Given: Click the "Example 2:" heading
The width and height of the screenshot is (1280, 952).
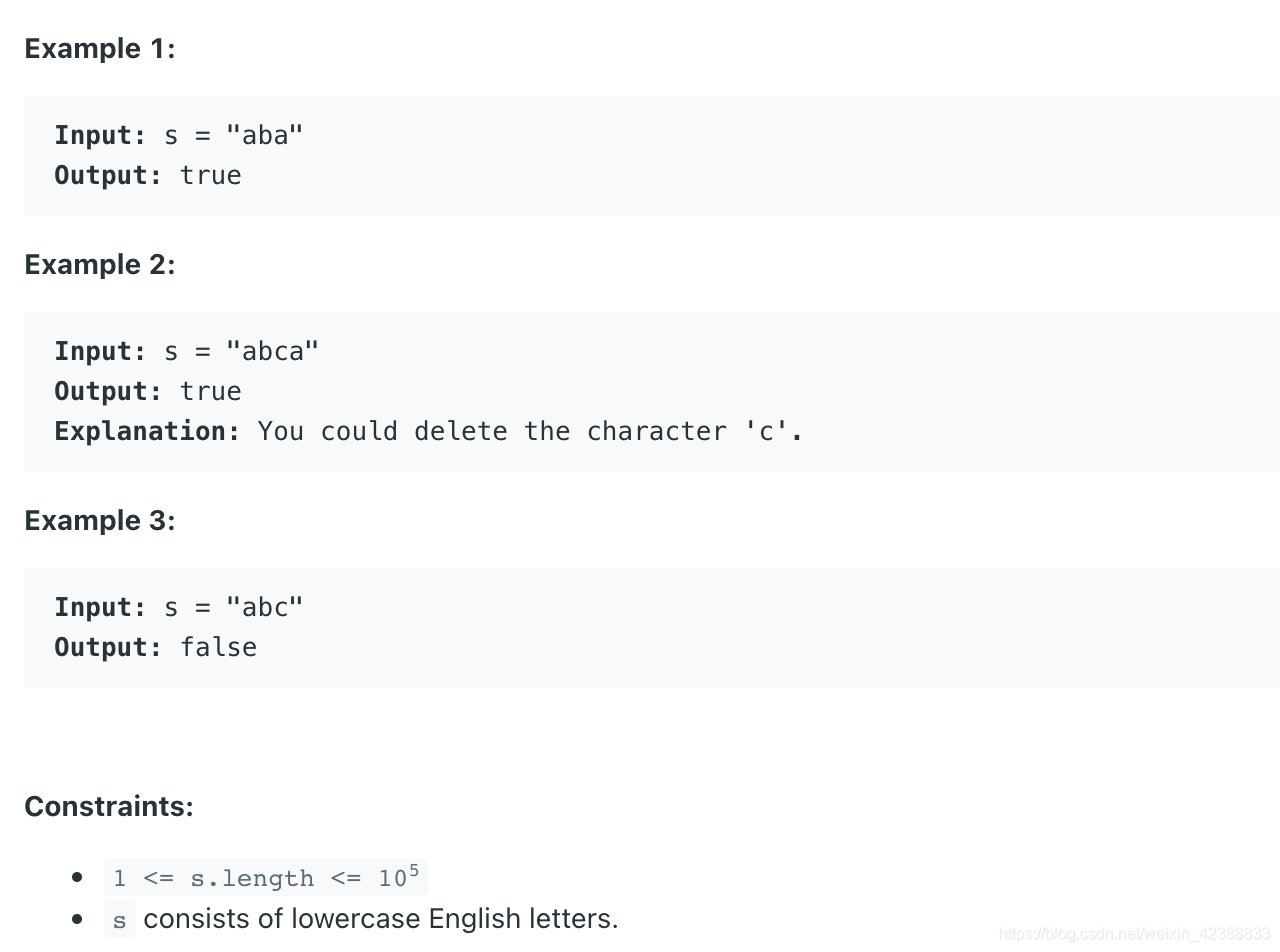Looking at the screenshot, I should (x=100, y=265).
